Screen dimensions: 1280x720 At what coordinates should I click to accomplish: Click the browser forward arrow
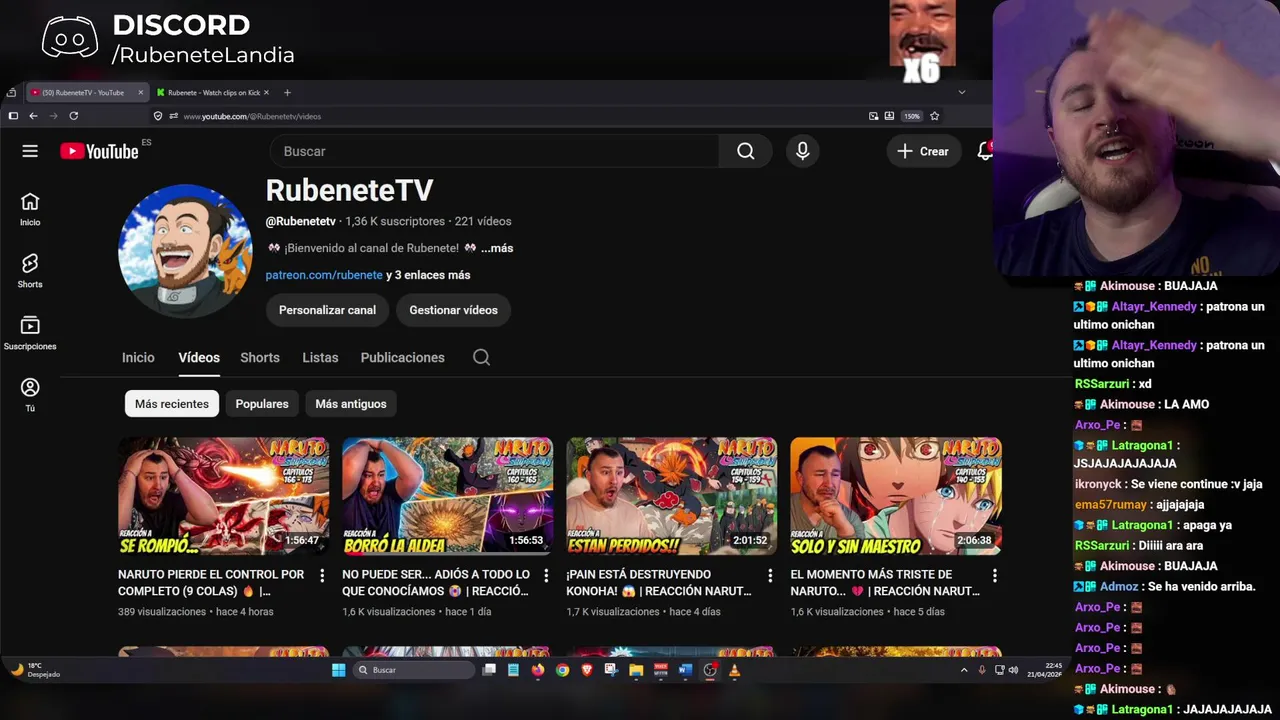(x=53, y=116)
